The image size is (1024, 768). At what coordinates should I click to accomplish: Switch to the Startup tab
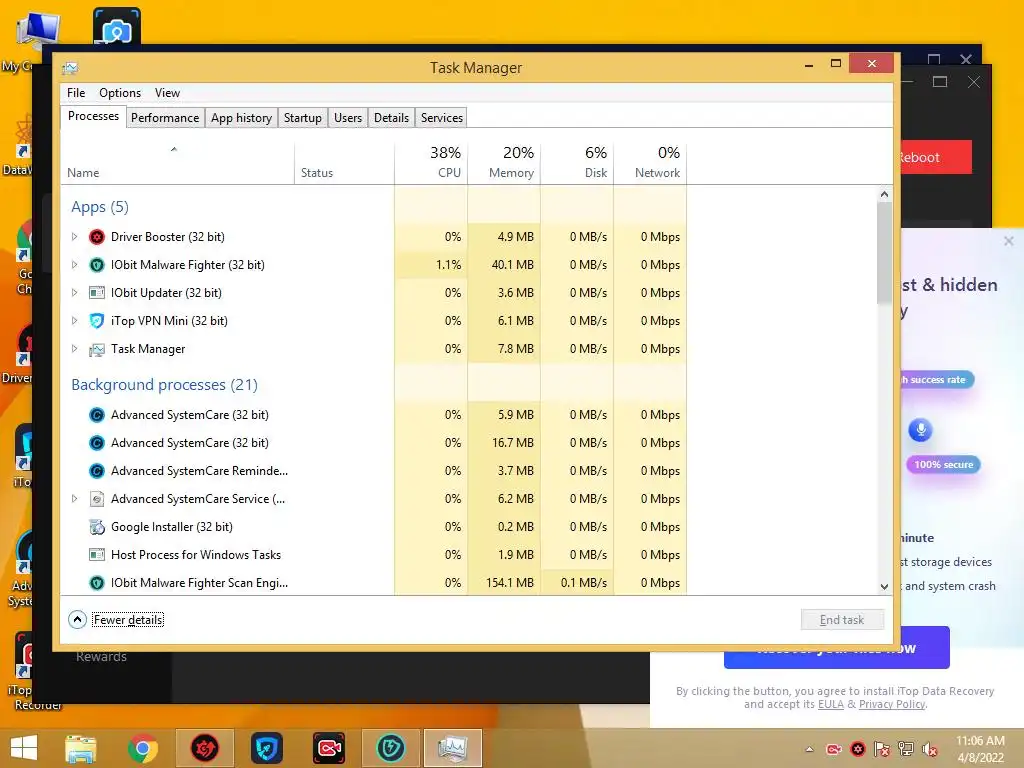click(302, 118)
